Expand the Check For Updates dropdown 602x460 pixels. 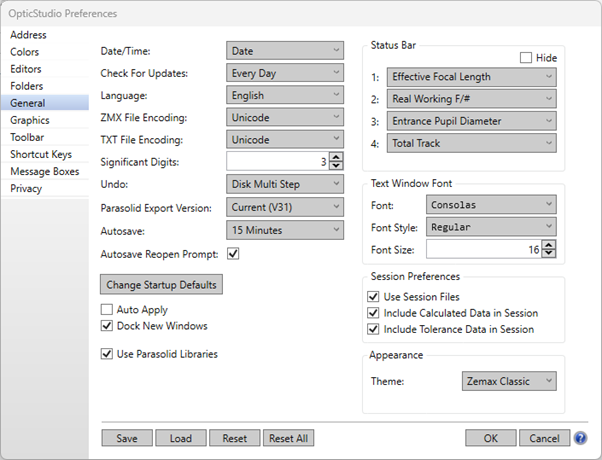click(x=284, y=73)
